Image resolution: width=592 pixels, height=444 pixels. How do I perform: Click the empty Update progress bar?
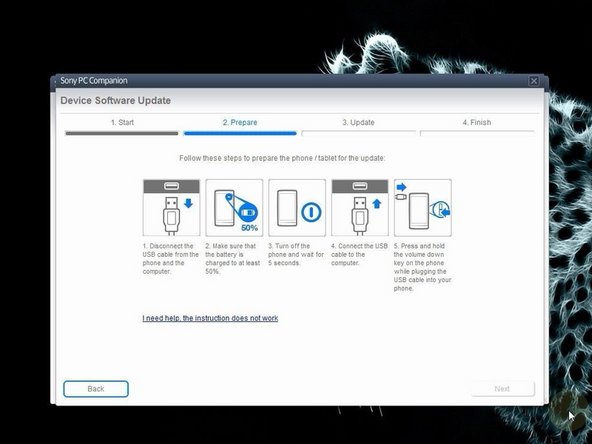pos(359,133)
